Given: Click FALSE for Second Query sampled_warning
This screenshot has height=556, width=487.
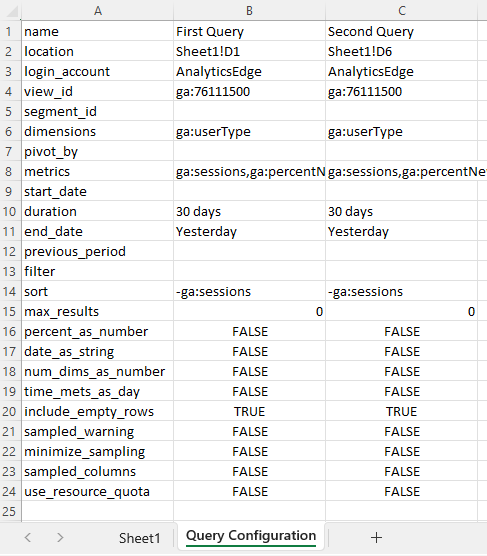Looking at the screenshot, I should point(402,432).
